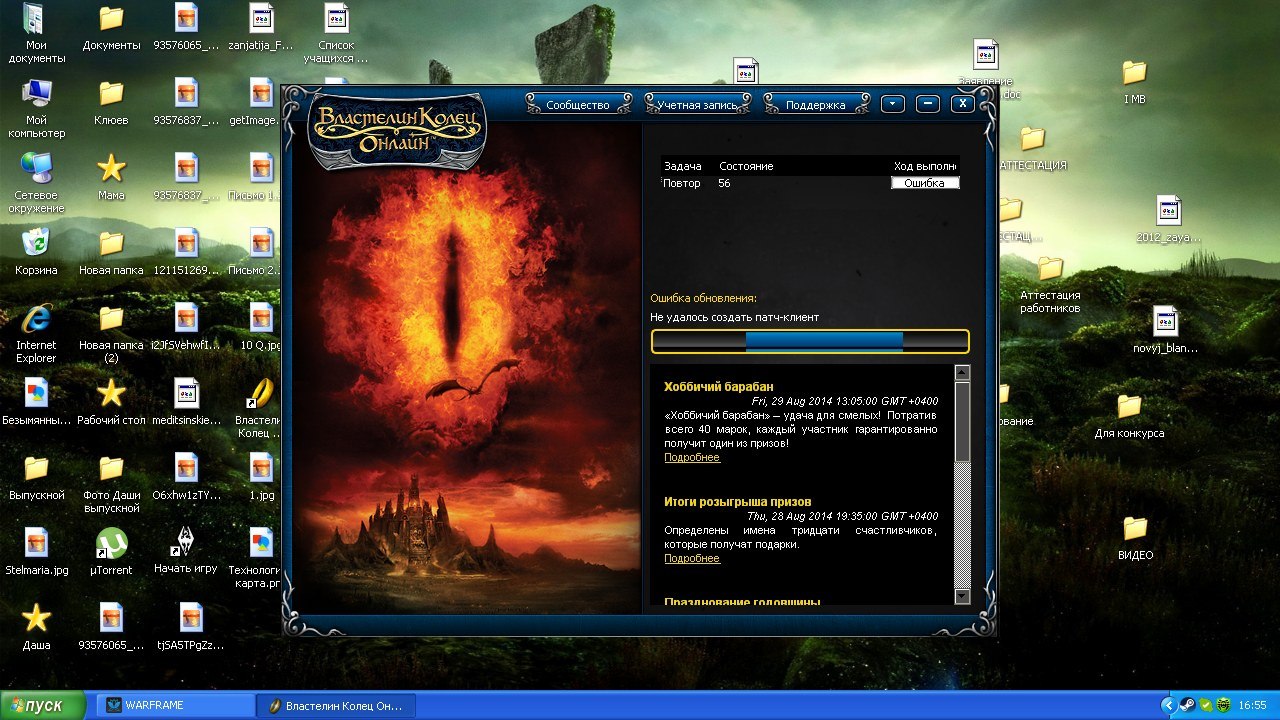Image resolution: width=1280 pixels, height=720 pixels.
Task: Open Фото Даши выпускной folder
Action: 111,483
